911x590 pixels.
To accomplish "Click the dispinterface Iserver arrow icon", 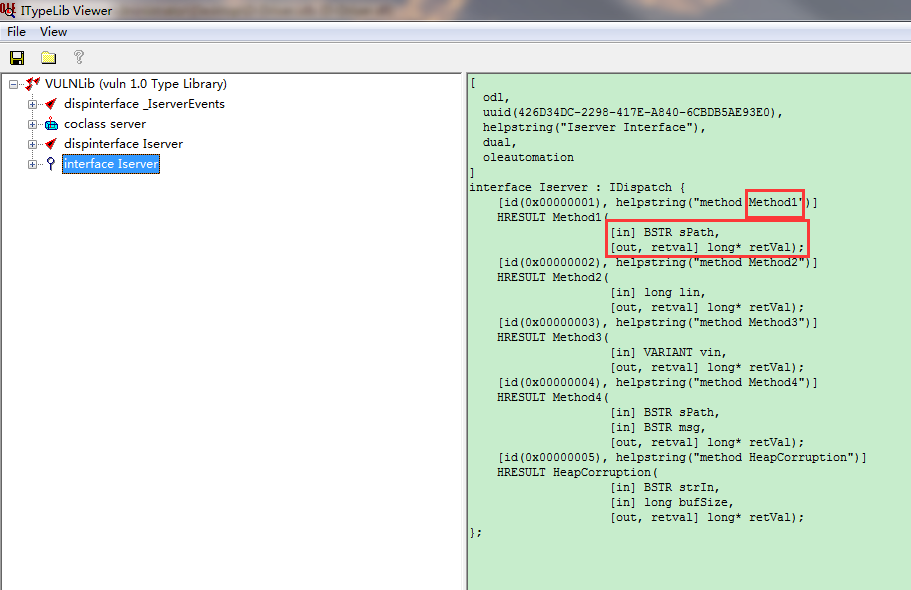I will coord(49,143).
